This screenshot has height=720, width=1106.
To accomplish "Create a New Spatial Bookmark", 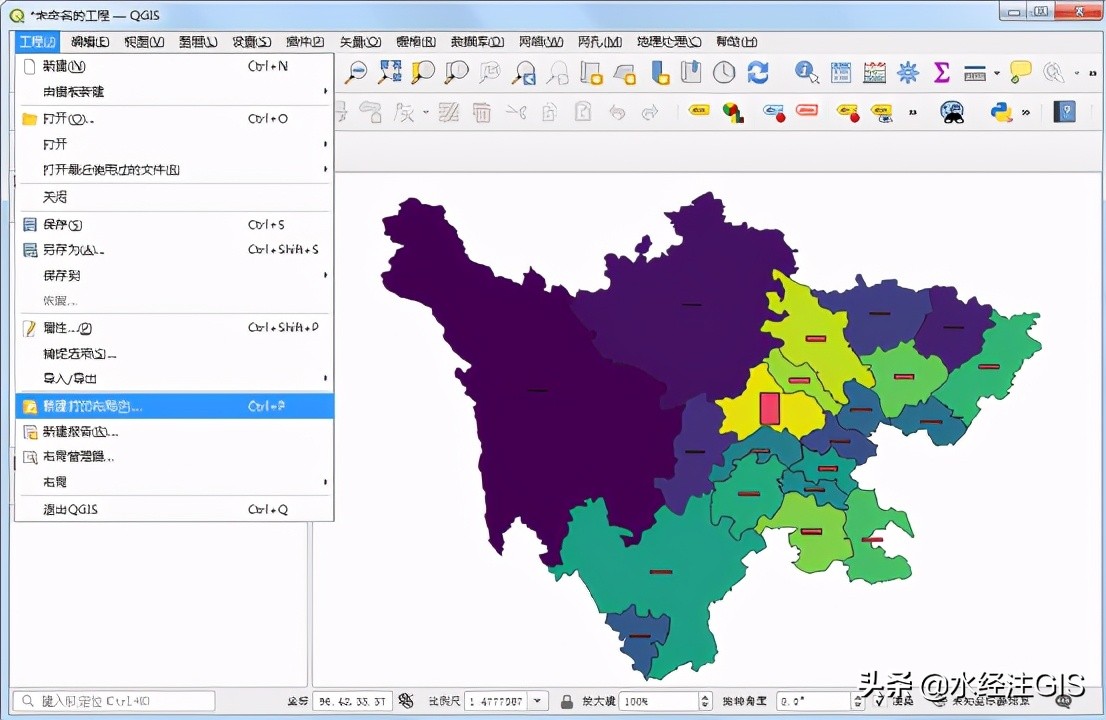I will [x=660, y=73].
